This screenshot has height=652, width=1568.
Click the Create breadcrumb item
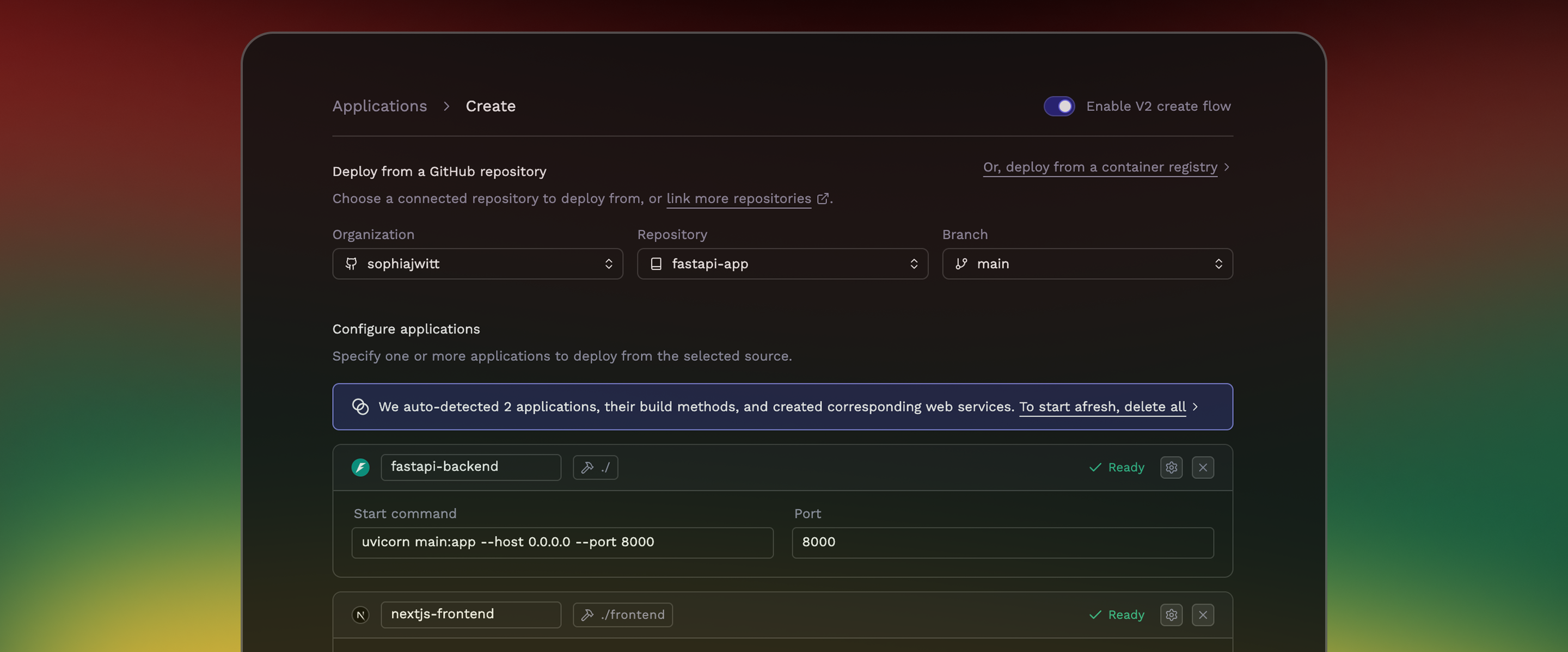coord(490,106)
